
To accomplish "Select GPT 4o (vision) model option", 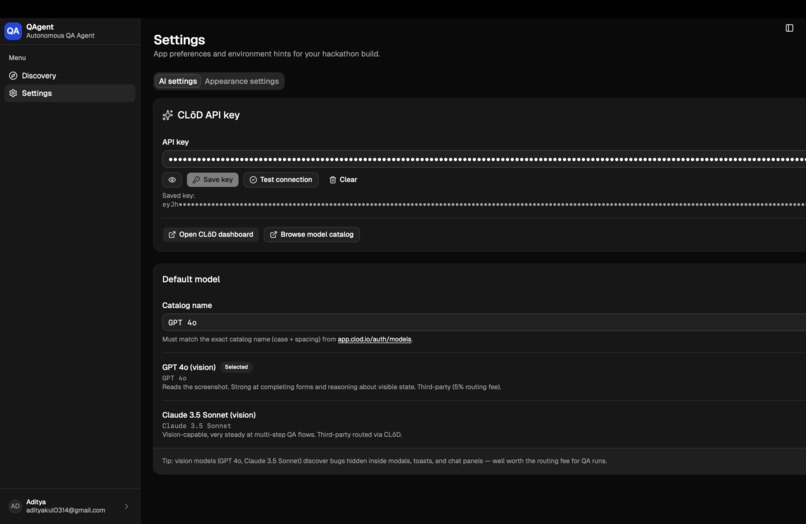I will pos(484,376).
